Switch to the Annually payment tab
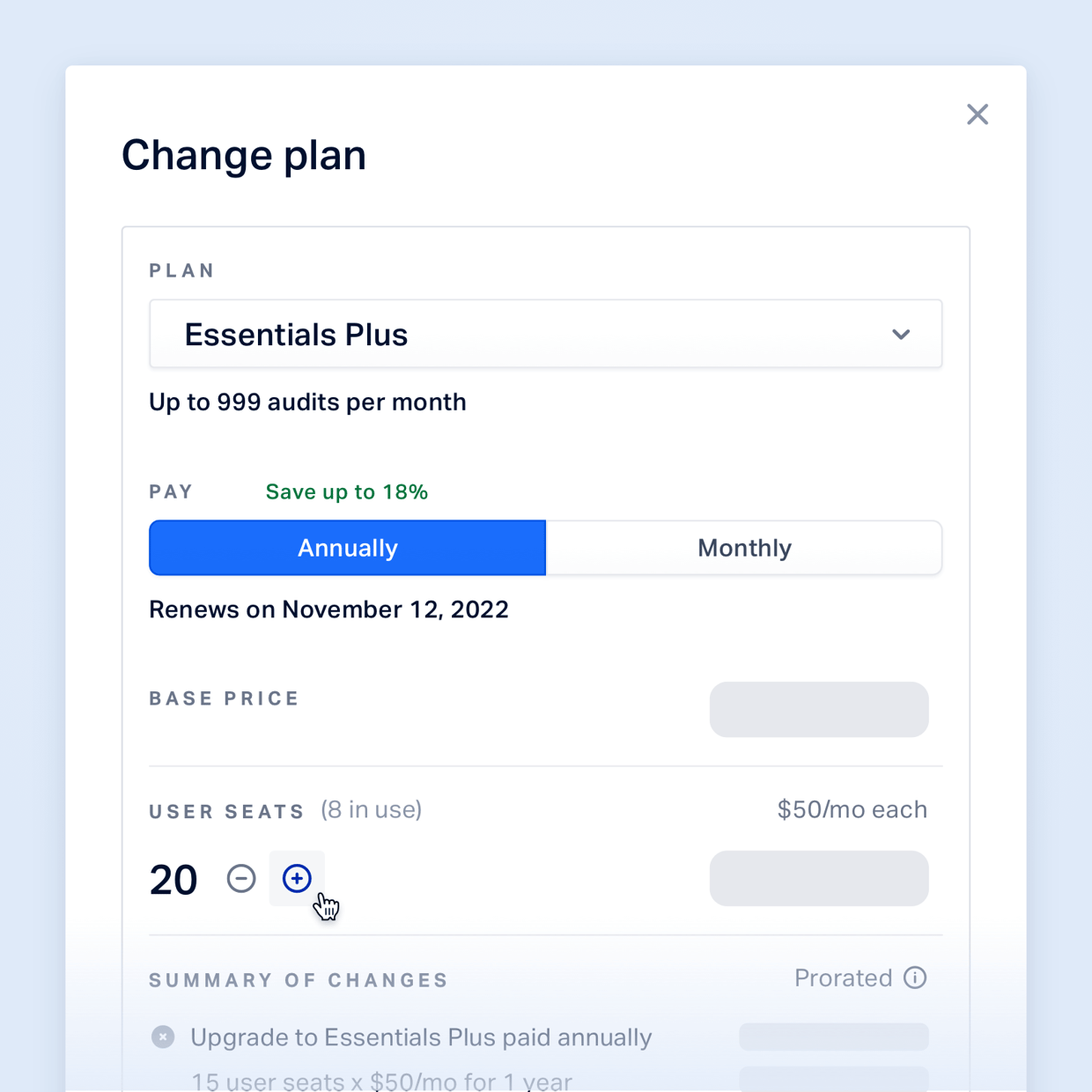This screenshot has height=1092, width=1092. [347, 548]
